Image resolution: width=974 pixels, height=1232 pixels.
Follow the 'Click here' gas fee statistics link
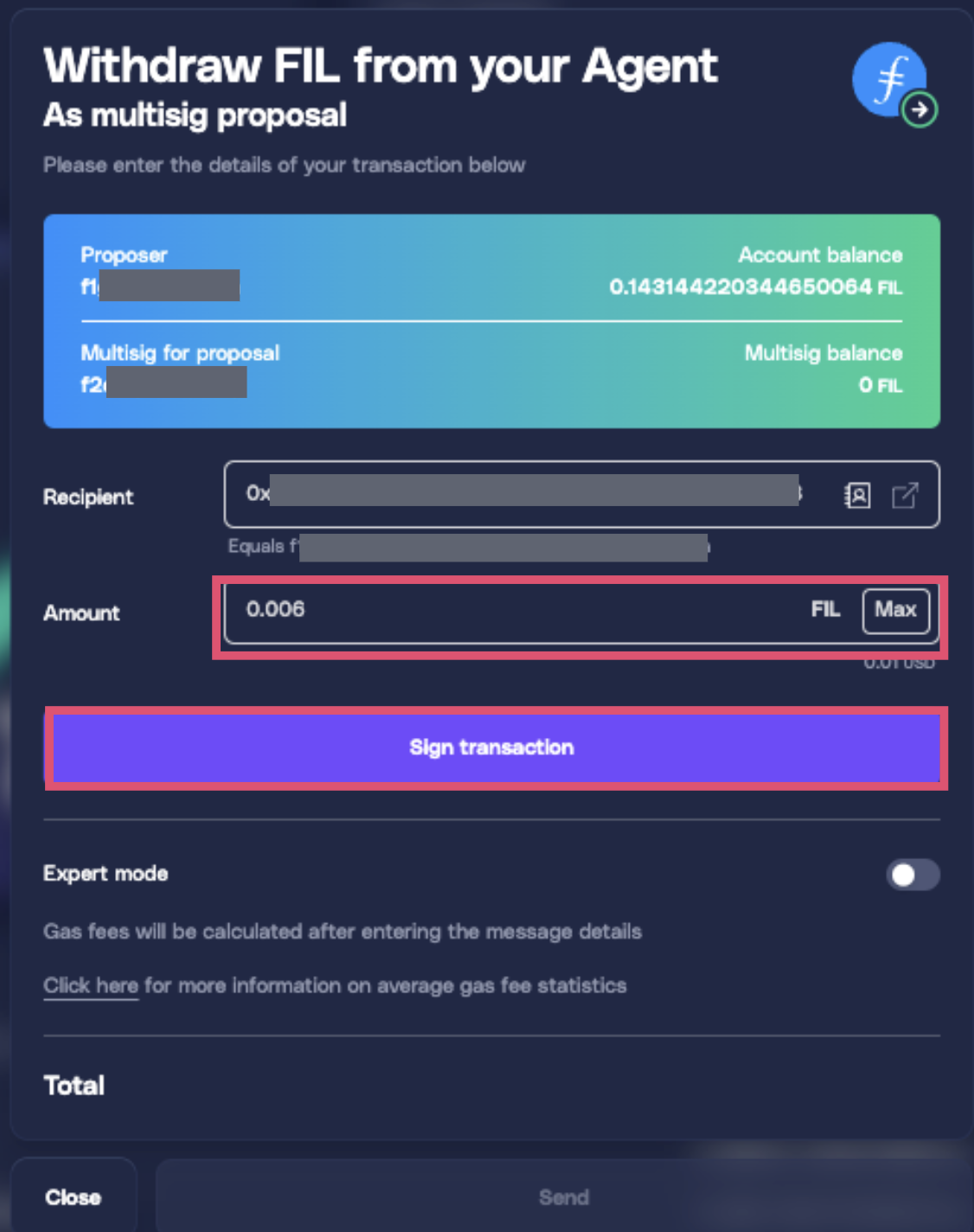tap(89, 985)
